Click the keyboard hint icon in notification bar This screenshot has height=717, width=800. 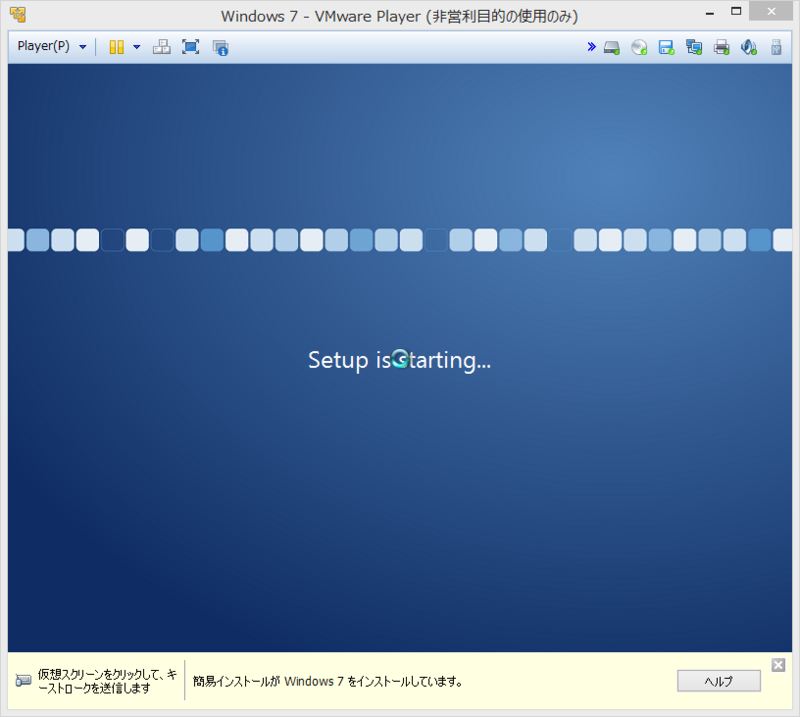coord(23,680)
